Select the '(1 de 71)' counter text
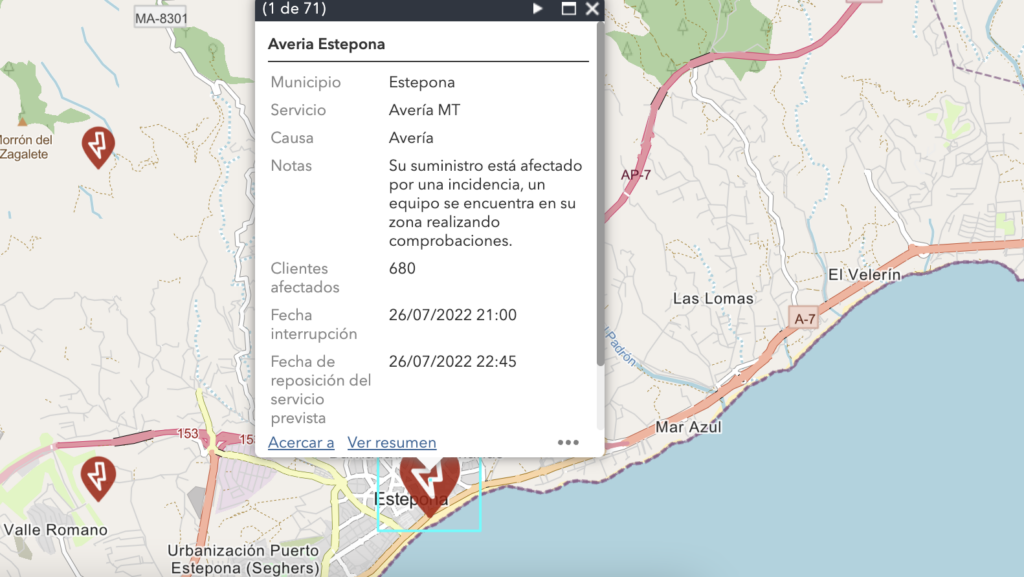Viewport: 1024px width, 577px height. 294,8
